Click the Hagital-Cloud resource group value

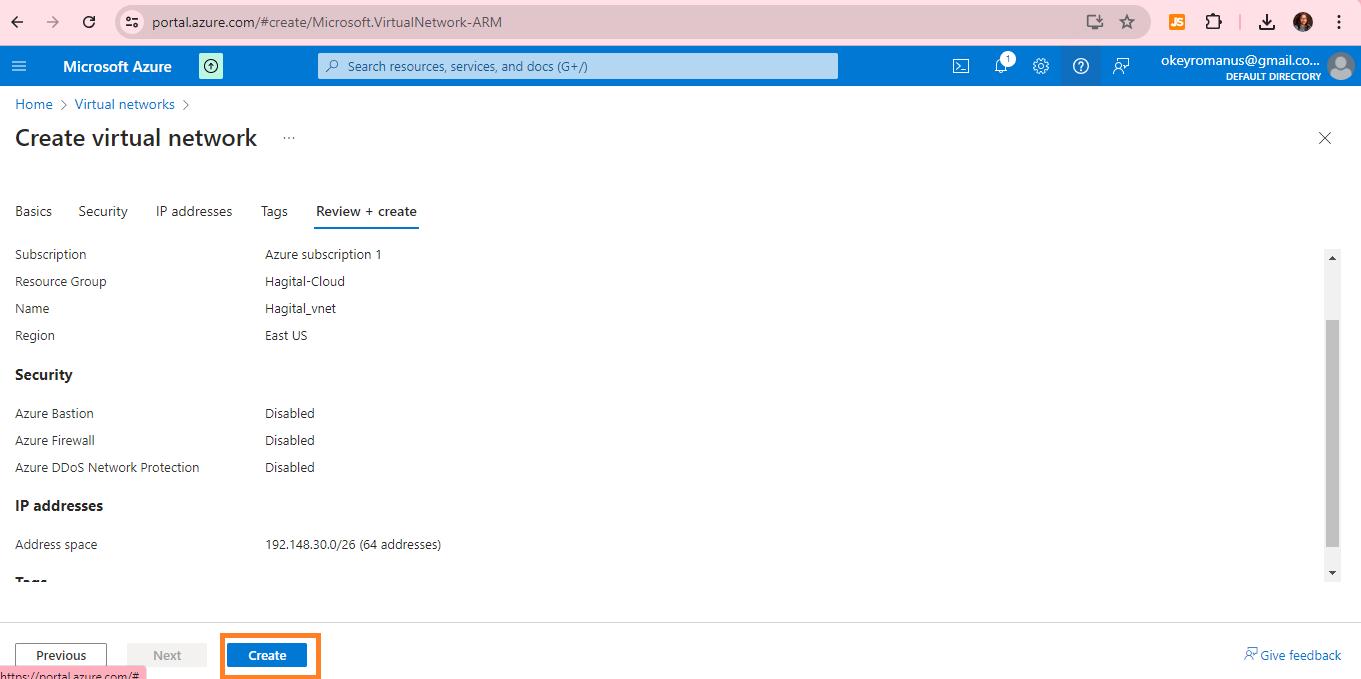point(305,281)
